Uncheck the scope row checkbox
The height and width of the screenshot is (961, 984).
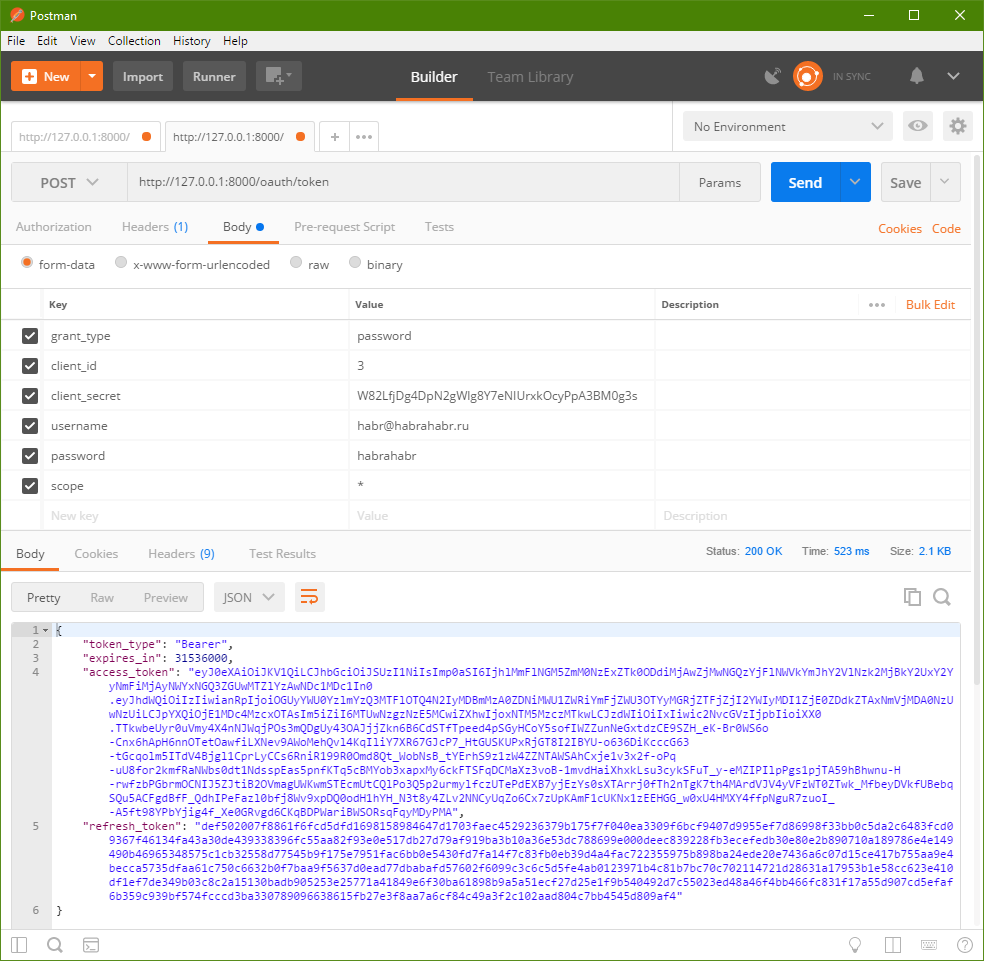tap(29, 486)
